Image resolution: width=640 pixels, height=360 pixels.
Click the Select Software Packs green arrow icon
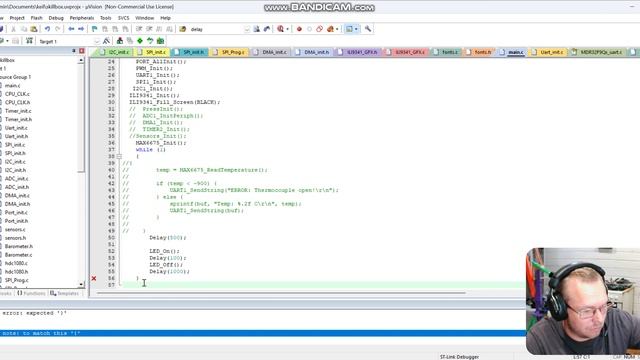(150, 41)
